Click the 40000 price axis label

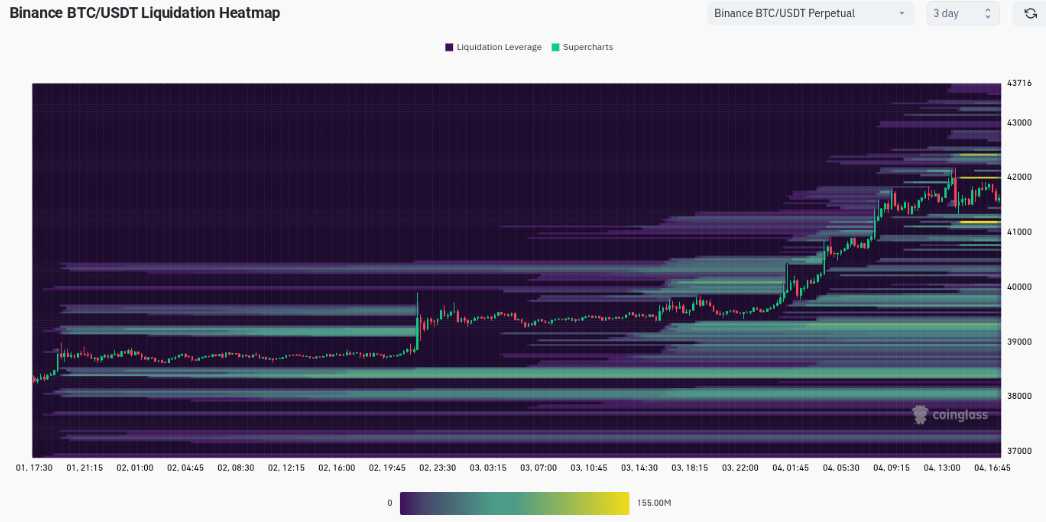1019,287
